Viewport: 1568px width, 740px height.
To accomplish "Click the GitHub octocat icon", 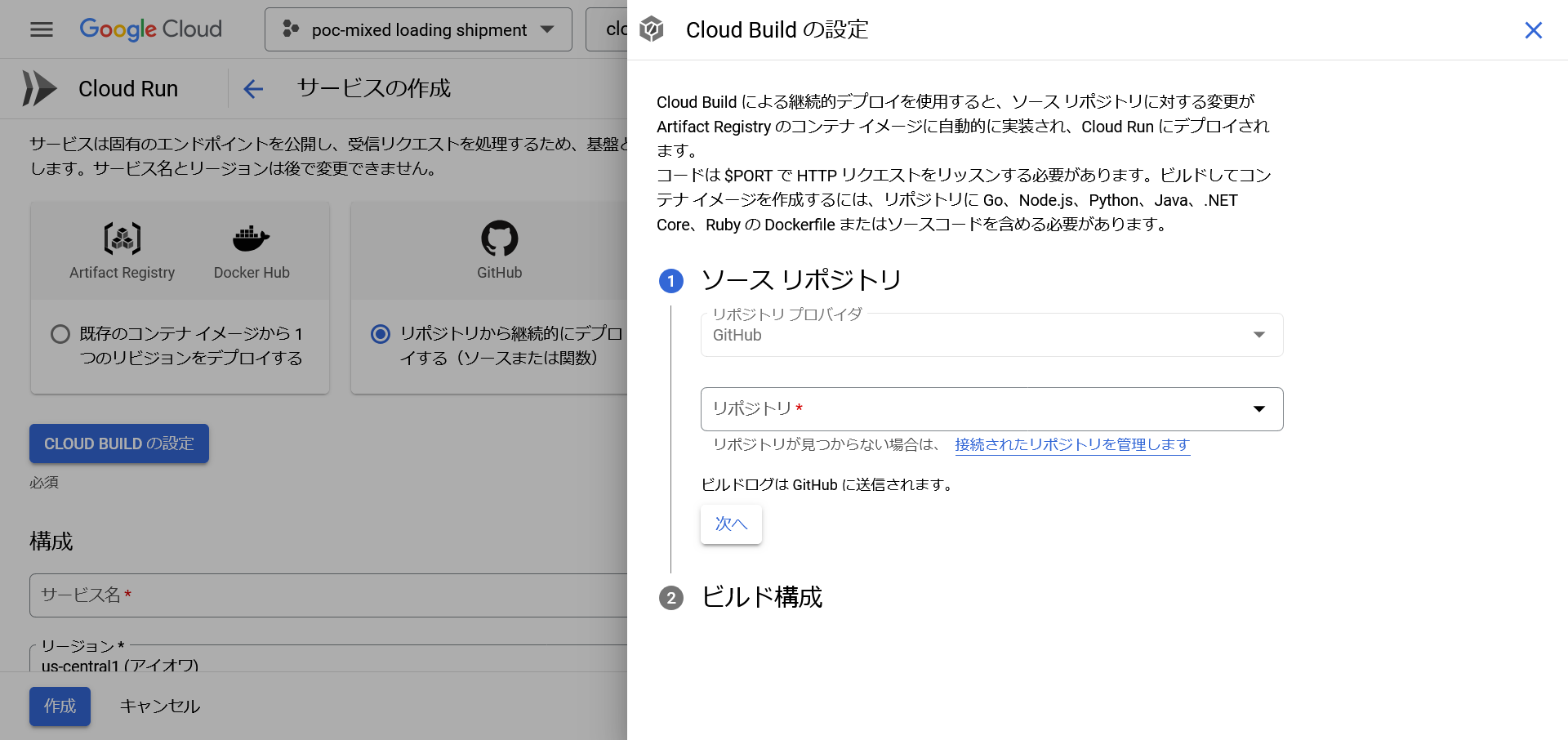I will 499,238.
